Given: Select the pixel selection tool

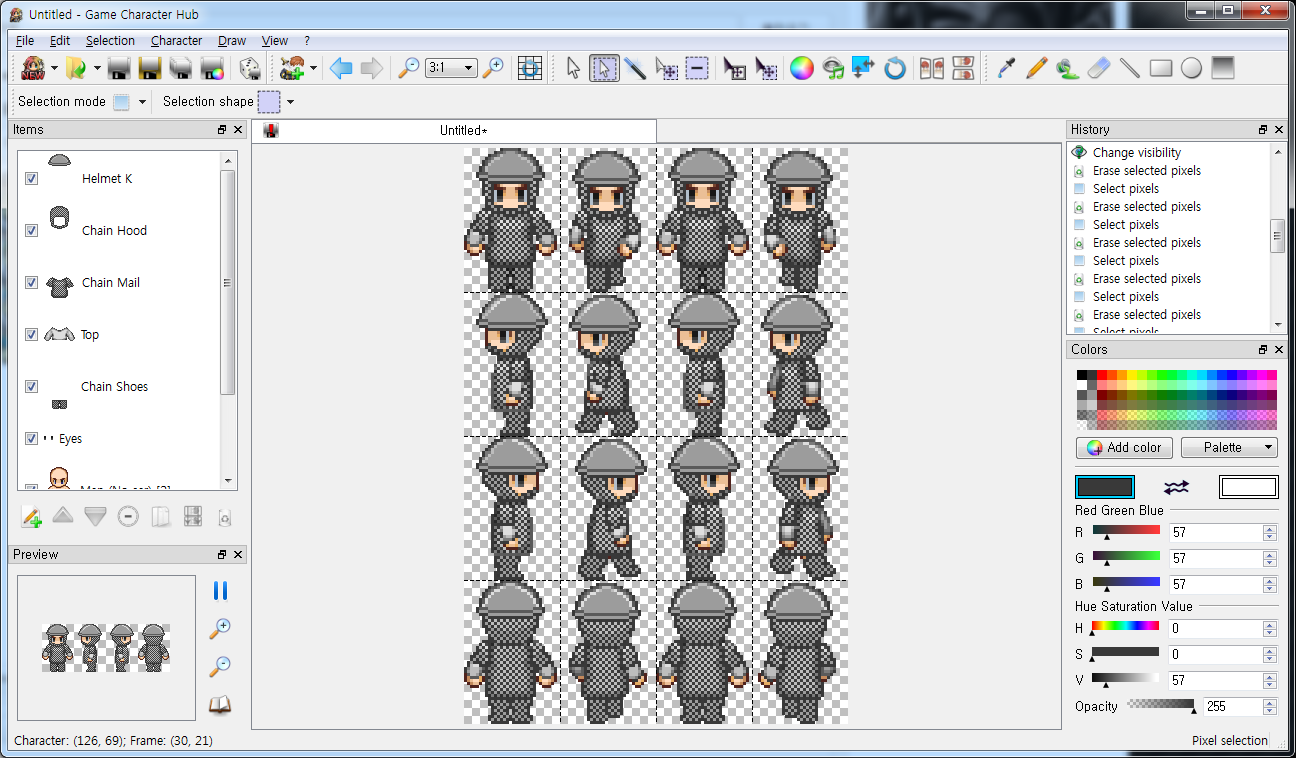Looking at the screenshot, I should [x=604, y=68].
